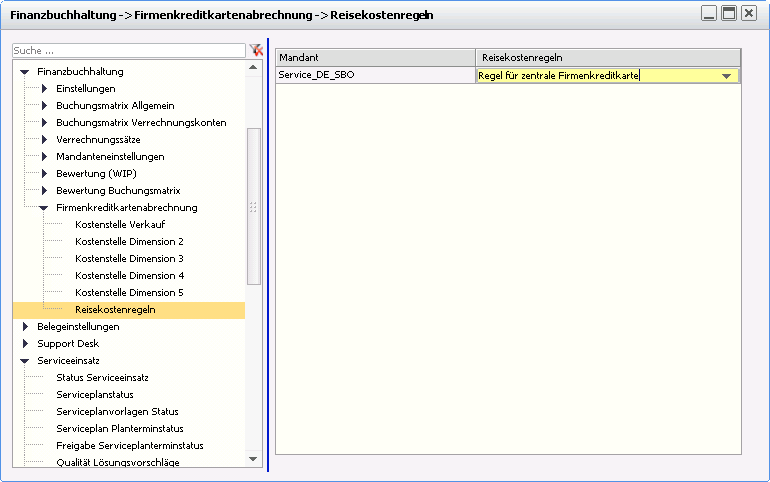770x482 pixels.
Task: Type in the Suche search field
Action: [x=128, y=50]
